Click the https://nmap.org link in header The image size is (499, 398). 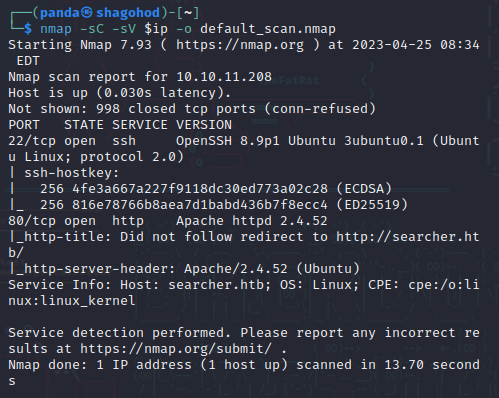tap(240, 45)
